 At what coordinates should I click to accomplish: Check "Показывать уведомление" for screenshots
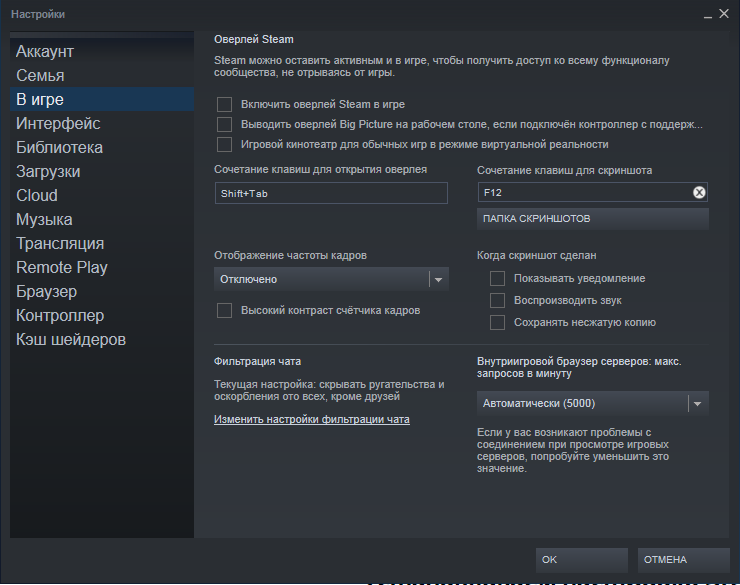click(x=497, y=278)
